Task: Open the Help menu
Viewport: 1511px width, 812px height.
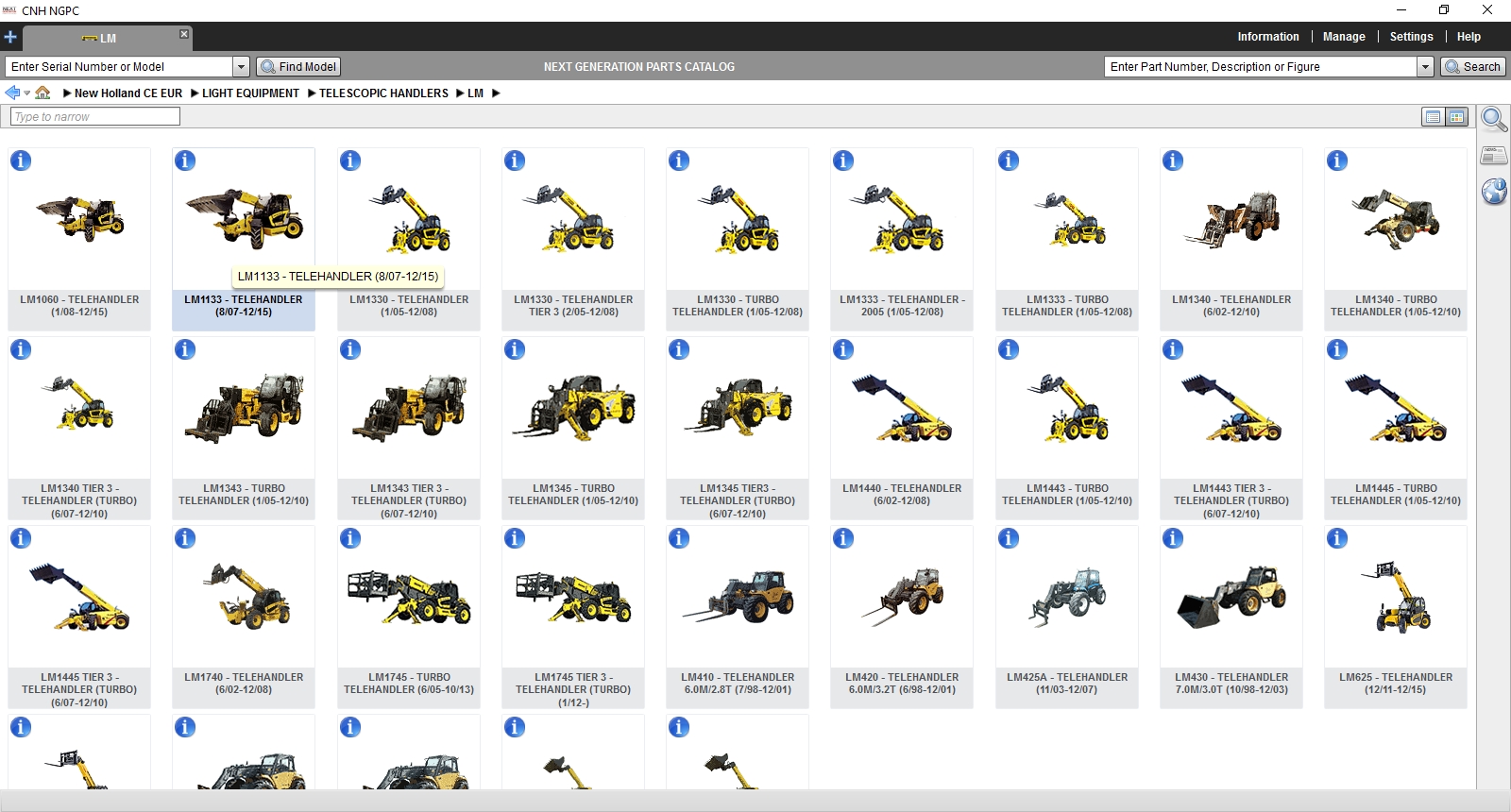Action: (x=1469, y=37)
